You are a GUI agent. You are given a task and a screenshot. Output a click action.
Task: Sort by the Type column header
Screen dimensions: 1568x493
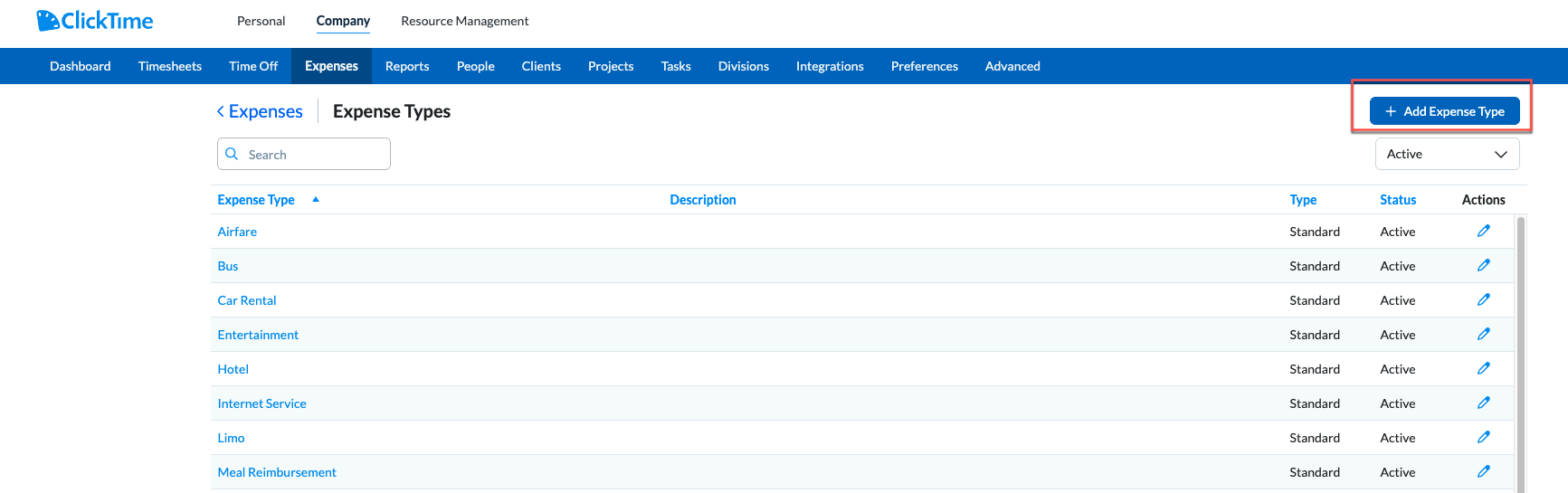coord(1303,200)
